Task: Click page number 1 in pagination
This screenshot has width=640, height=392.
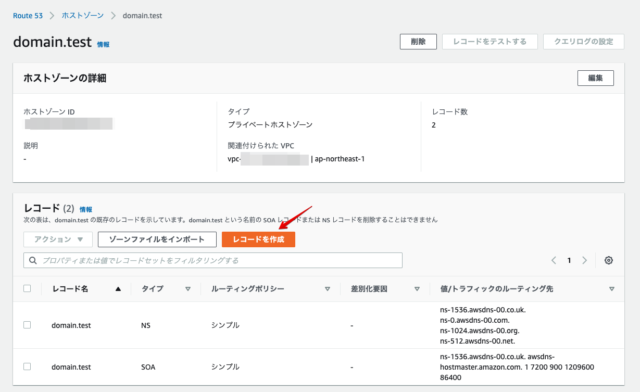Action: coord(569,261)
